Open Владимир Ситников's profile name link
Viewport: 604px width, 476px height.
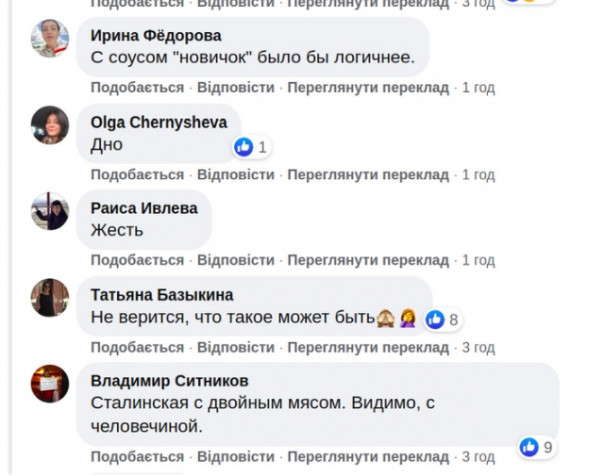pyautogui.click(x=169, y=381)
